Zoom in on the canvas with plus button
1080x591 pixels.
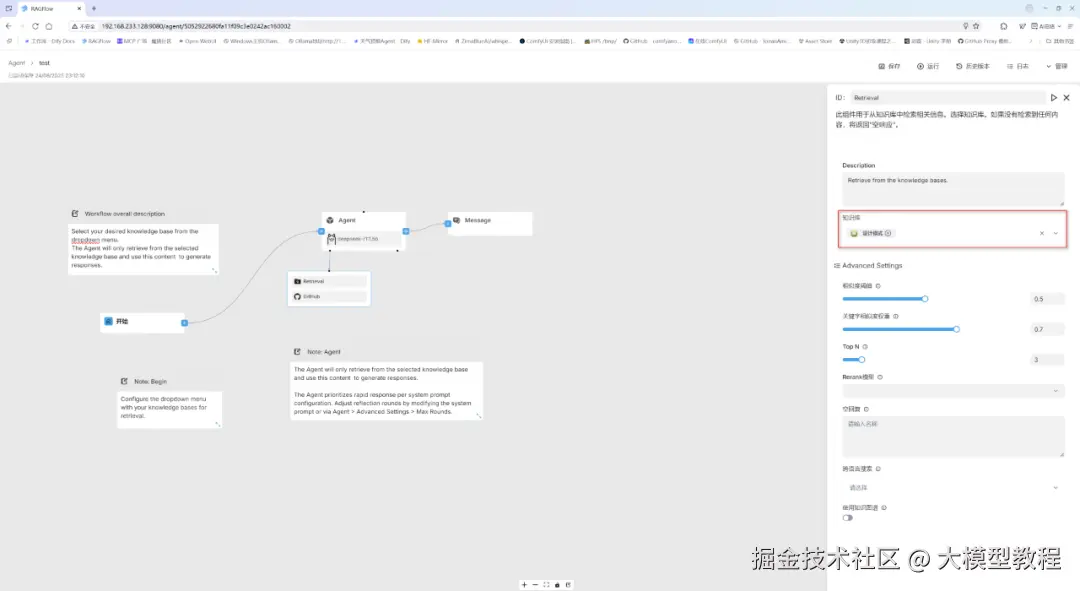[x=524, y=585]
